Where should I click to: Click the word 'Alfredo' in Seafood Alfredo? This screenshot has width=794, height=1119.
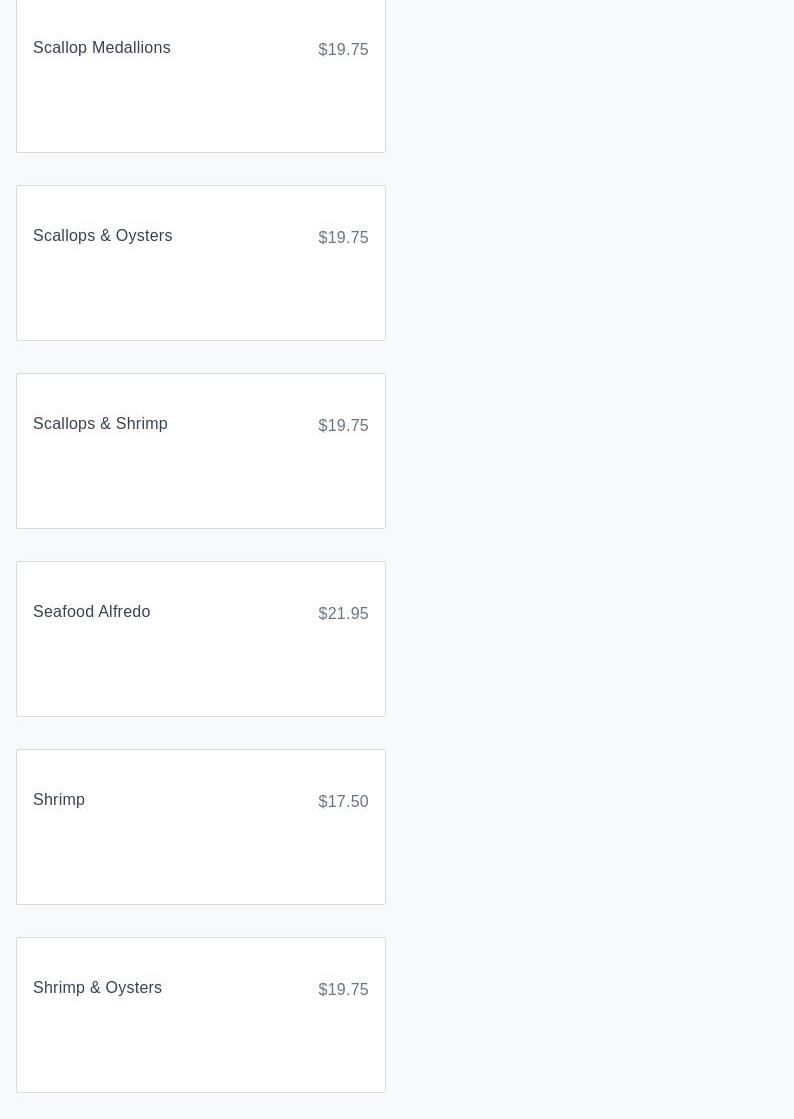pyautogui.click(x=124, y=612)
